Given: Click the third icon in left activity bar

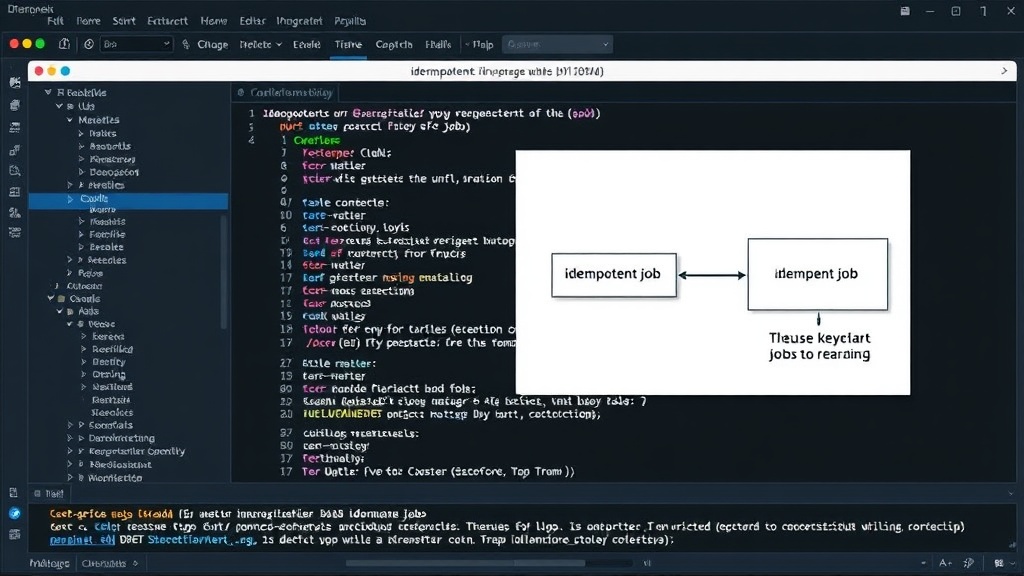Looking at the screenshot, I should coord(15,127).
